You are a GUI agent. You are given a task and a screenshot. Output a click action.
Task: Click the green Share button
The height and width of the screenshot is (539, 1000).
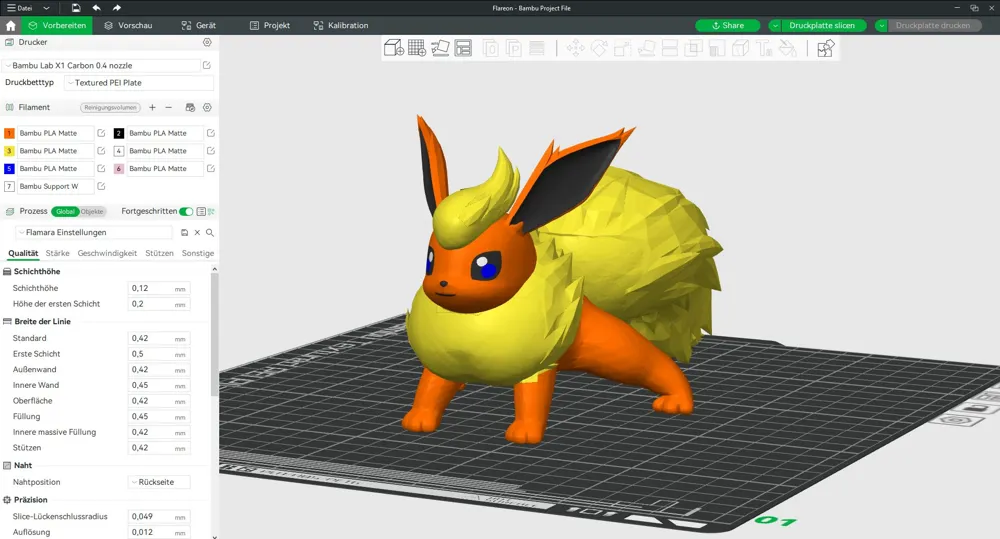pos(728,26)
